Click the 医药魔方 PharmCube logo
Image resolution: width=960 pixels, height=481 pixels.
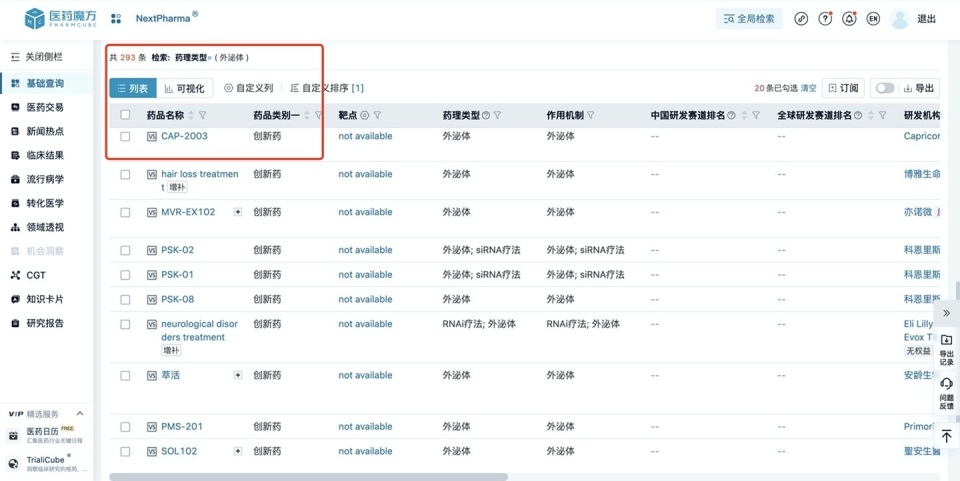[x=61, y=19]
